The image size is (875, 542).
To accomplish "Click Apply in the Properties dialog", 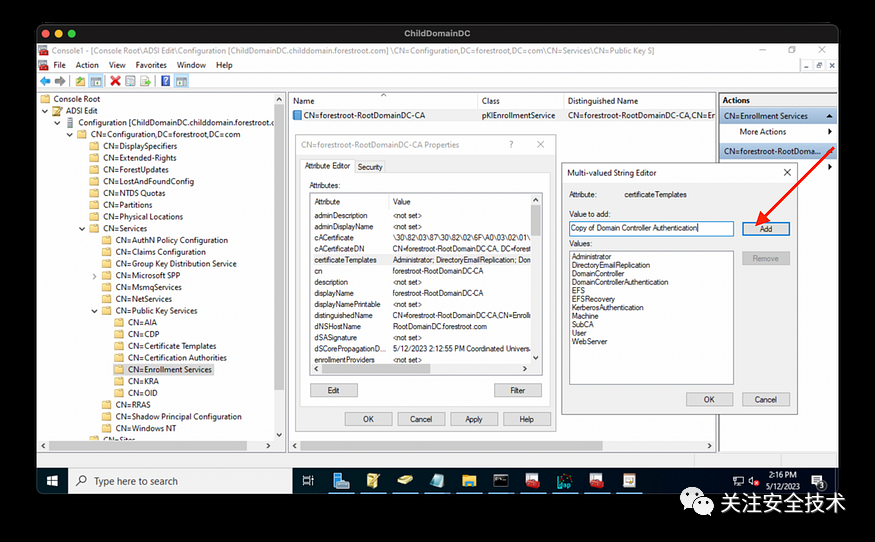I will pyautogui.click(x=473, y=419).
